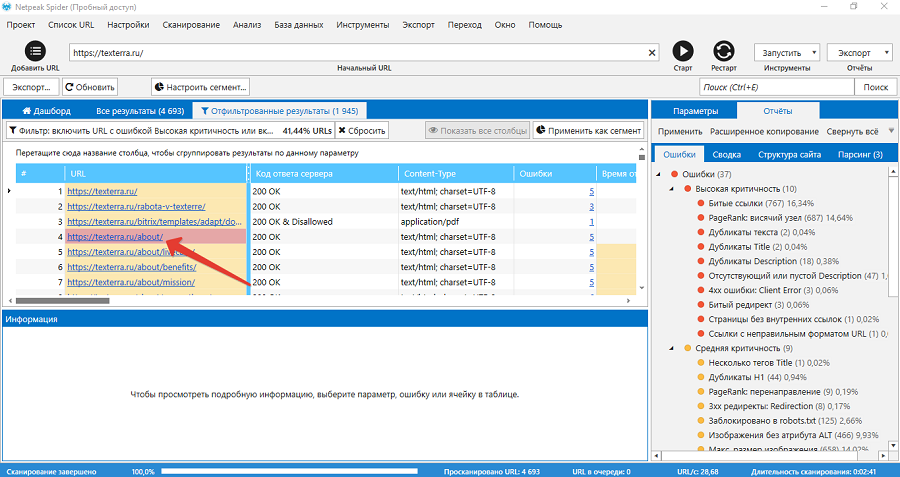Viewport: 900px width, 477px height.
Task: Select the Отфильтрованные результаты tab
Action: pyautogui.click(x=279, y=111)
